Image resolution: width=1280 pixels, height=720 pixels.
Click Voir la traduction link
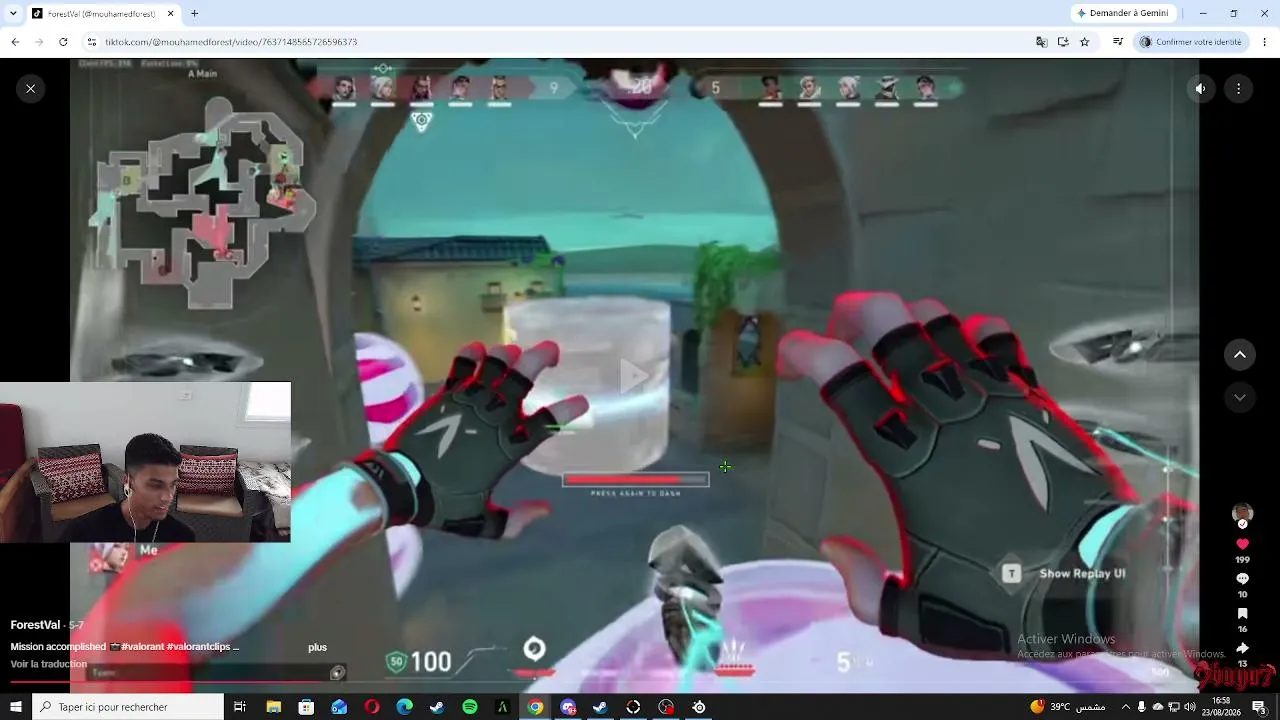pos(49,664)
